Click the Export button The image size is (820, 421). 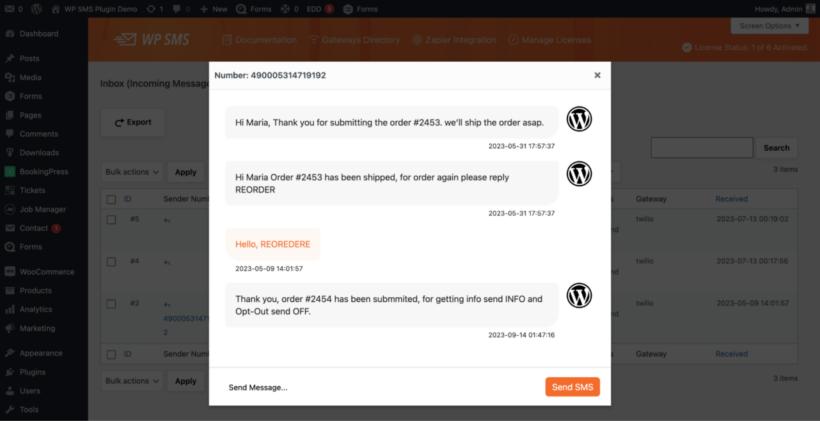click(x=132, y=122)
